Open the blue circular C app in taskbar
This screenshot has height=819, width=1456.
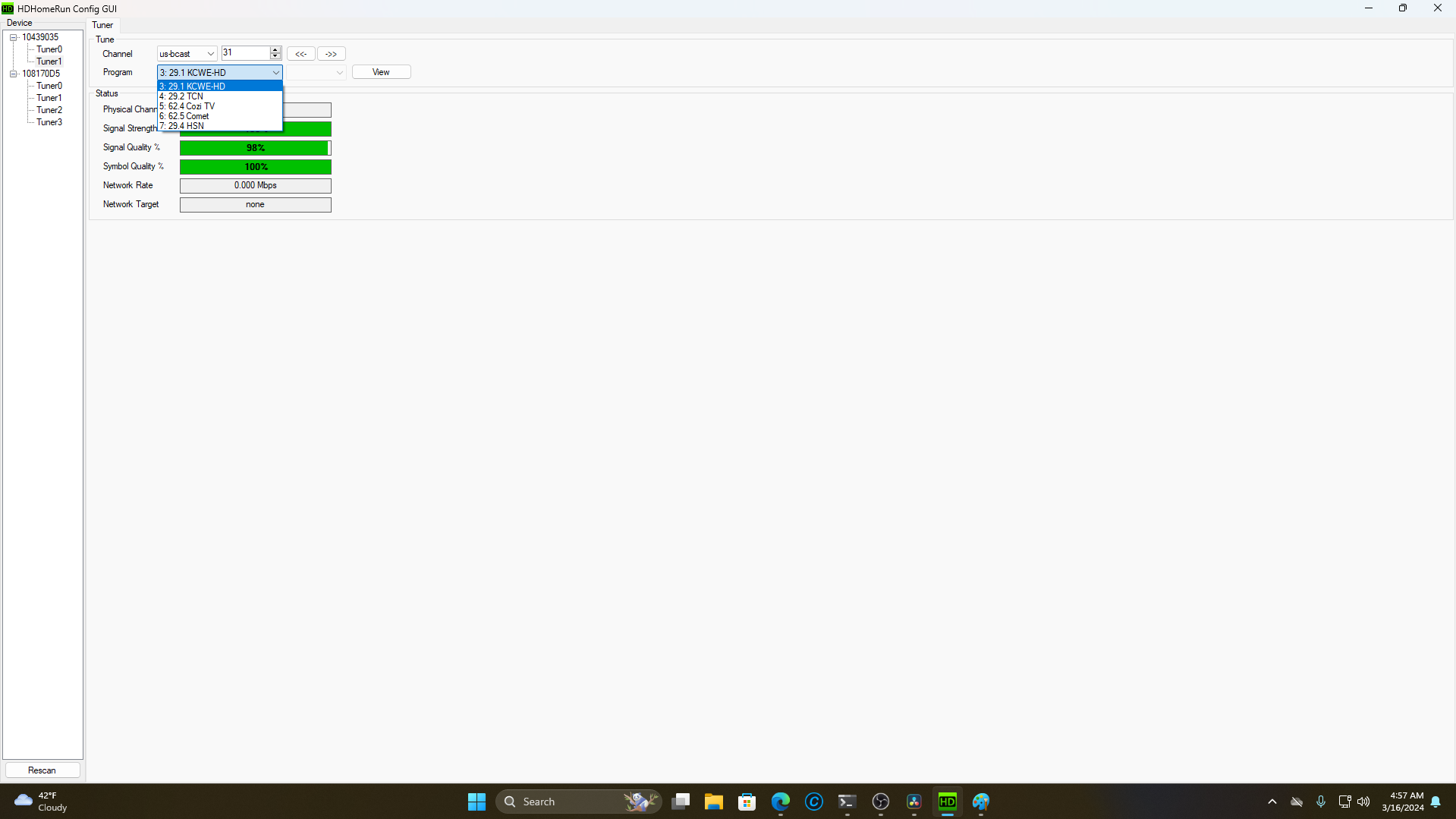point(814,802)
